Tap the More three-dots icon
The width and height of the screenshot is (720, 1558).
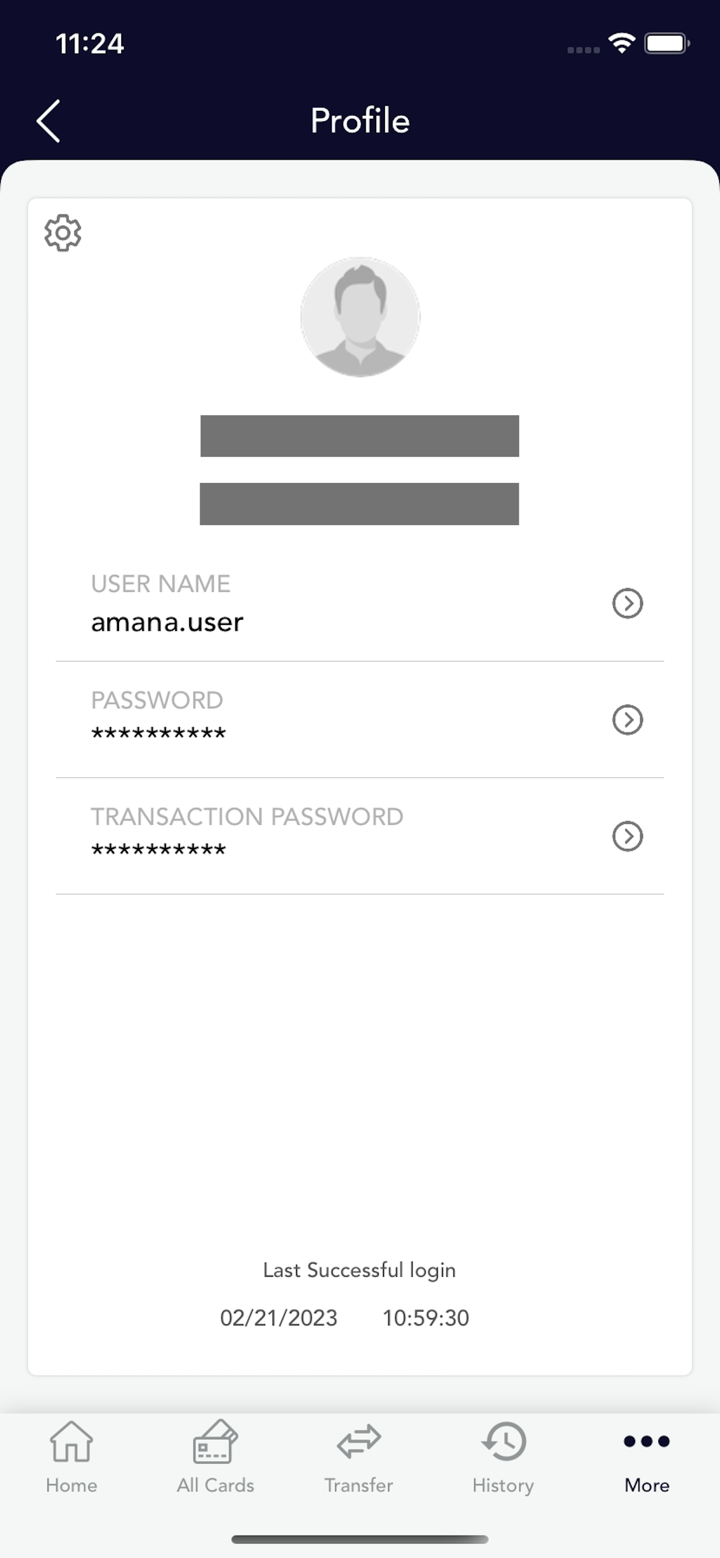pyautogui.click(x=646, y=1441)
